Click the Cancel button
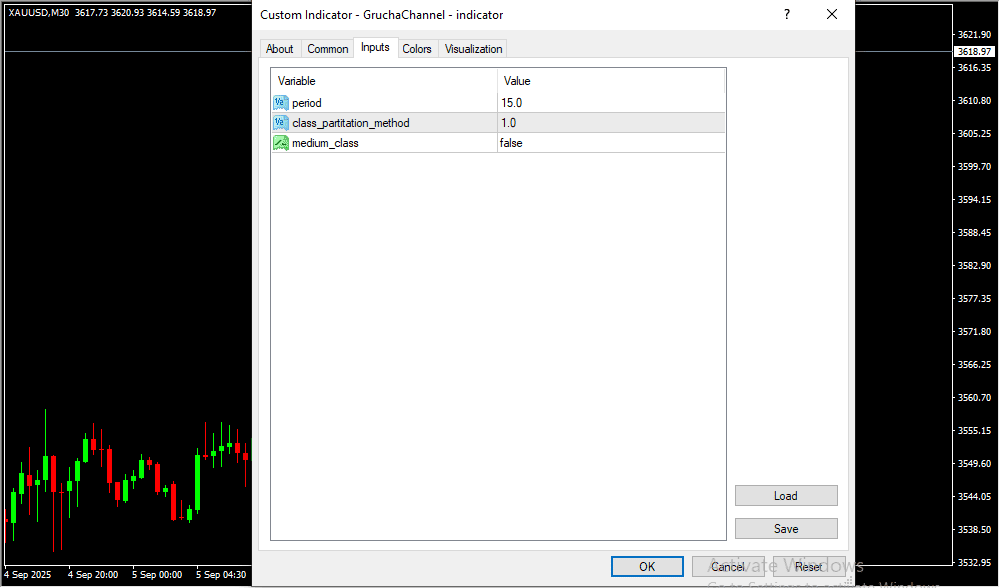Image resolution: width=1000 pixels, height=588 pixels. coord(728,567)
